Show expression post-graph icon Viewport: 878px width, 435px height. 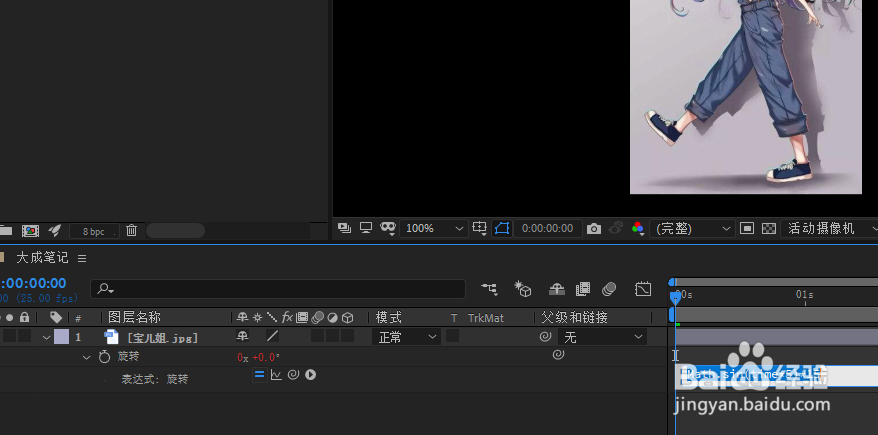point(276,375)
